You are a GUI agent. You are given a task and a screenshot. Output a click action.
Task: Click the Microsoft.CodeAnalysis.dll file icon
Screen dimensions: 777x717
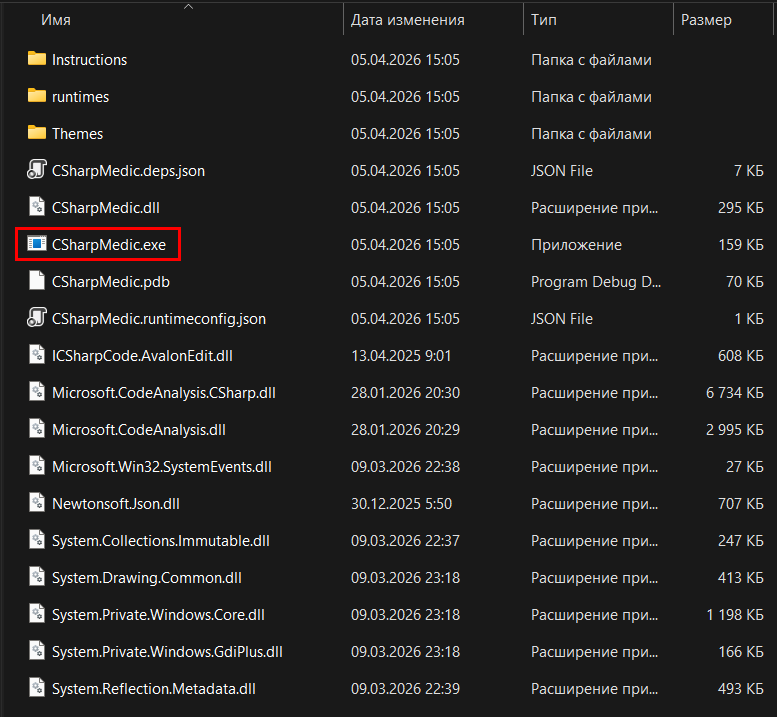click(x=37, y=429)
